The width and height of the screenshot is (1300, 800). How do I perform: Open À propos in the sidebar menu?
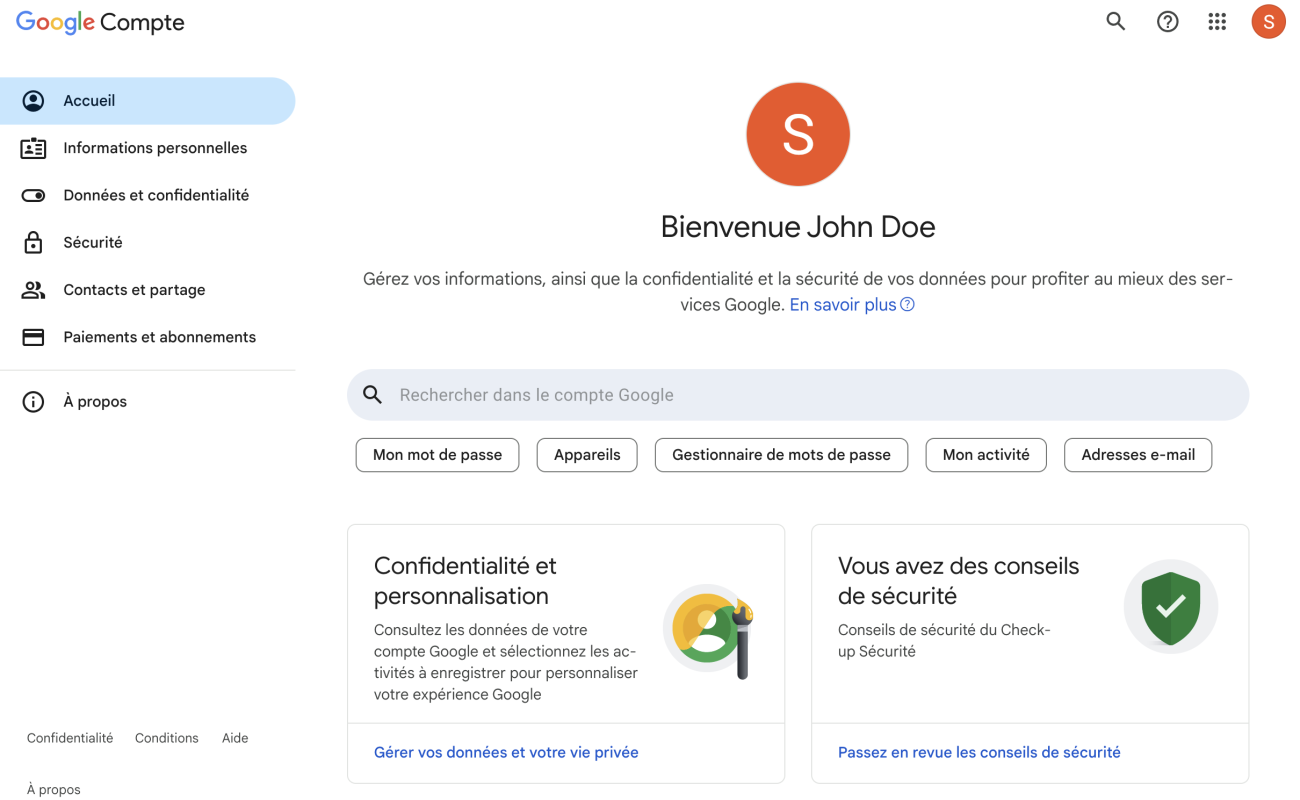pyautogui.click(x=148, y=402)
